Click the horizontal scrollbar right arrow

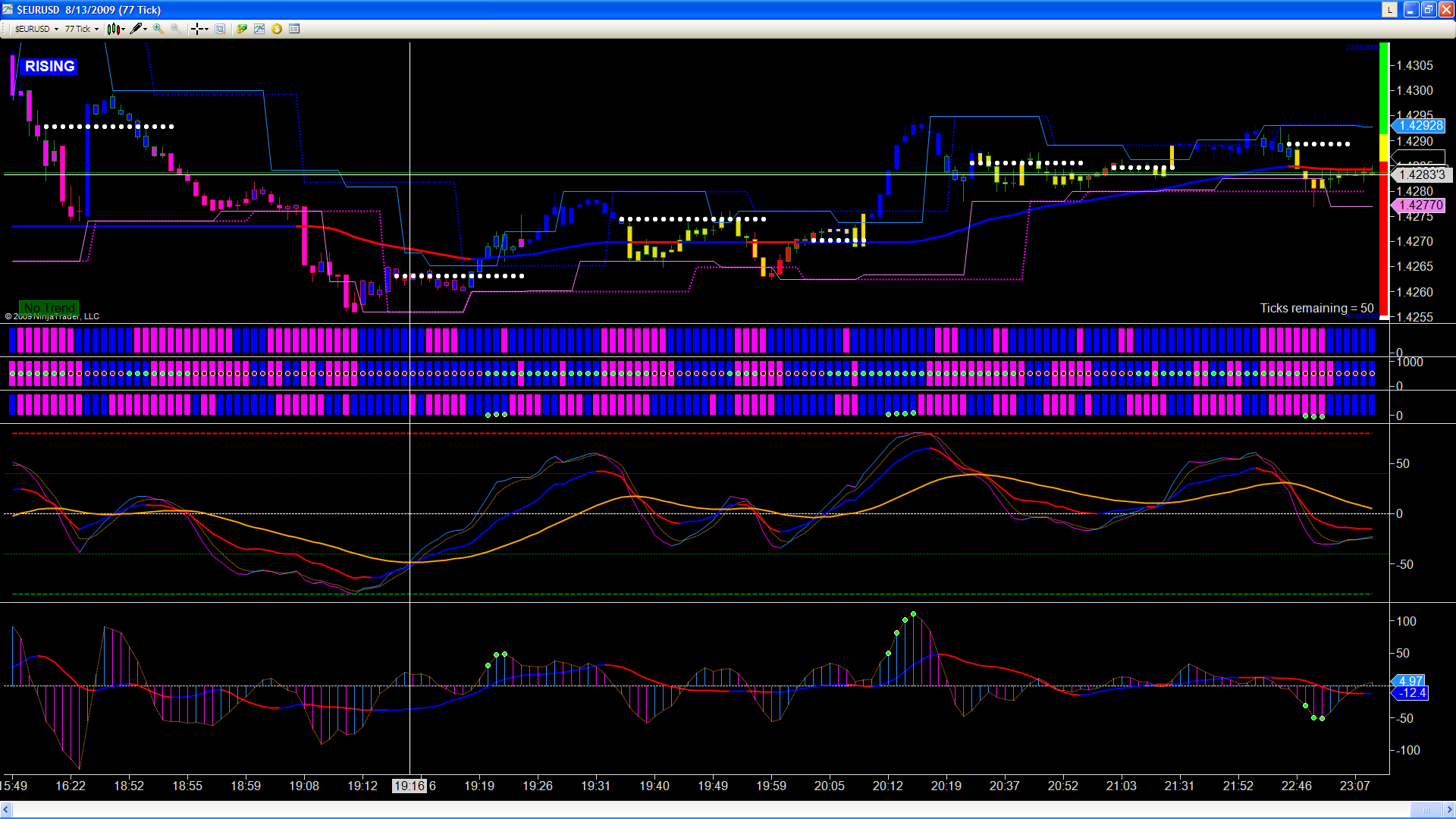1449,810
